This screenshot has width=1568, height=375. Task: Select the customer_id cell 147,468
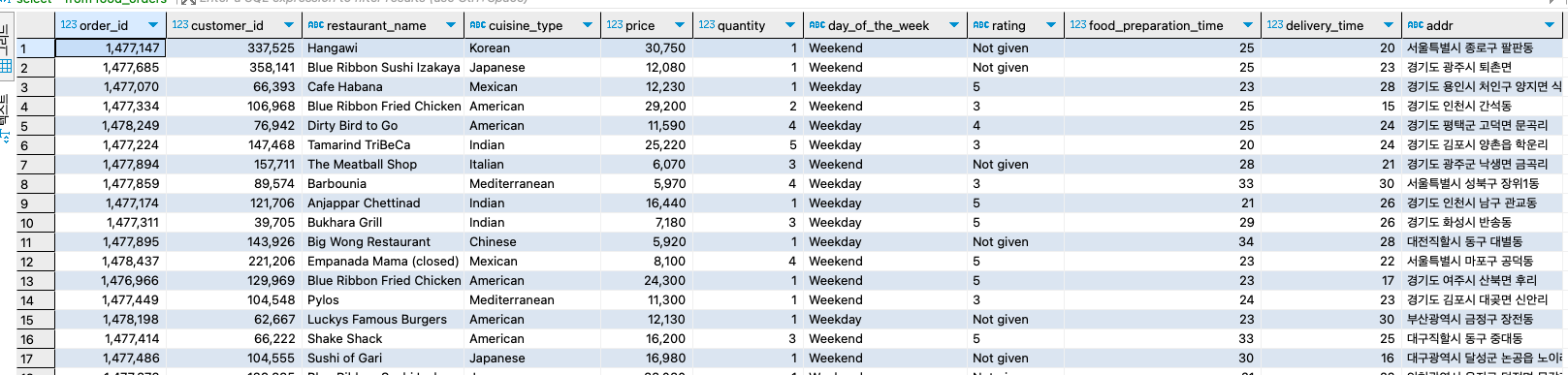[x=234, y=144]
